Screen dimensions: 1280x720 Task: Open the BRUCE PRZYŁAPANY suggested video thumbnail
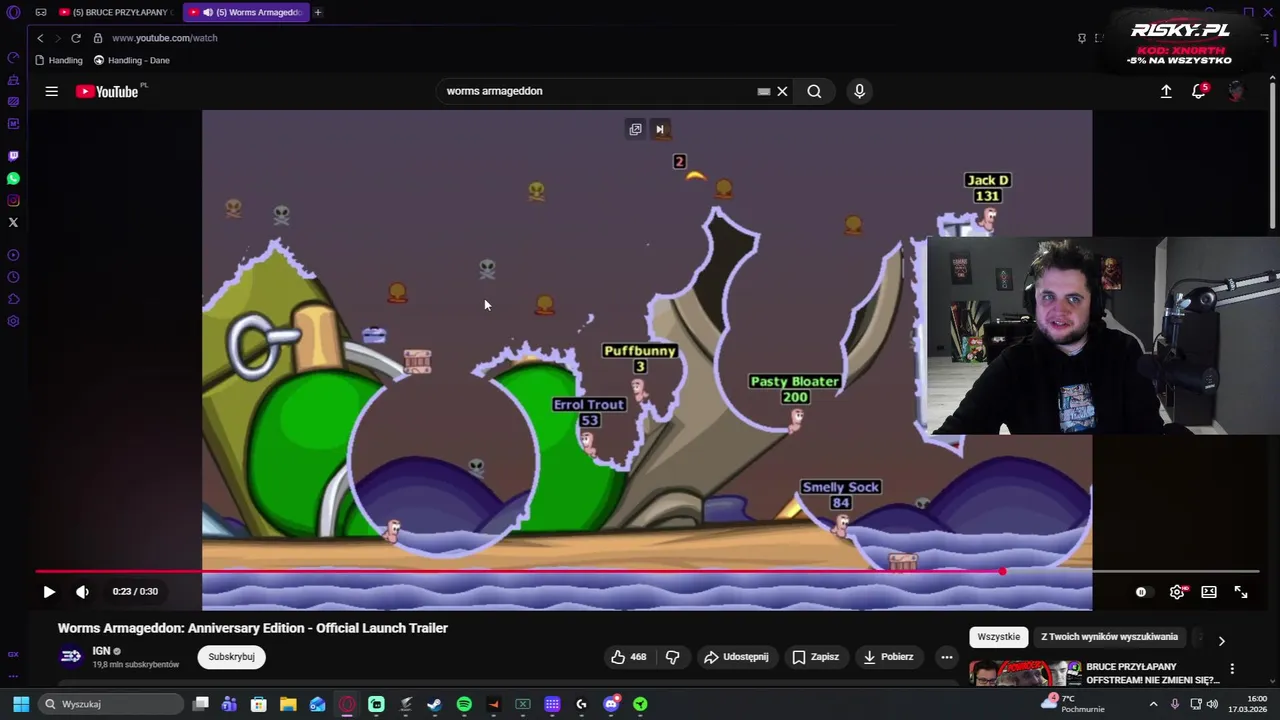pos(1024,675)
